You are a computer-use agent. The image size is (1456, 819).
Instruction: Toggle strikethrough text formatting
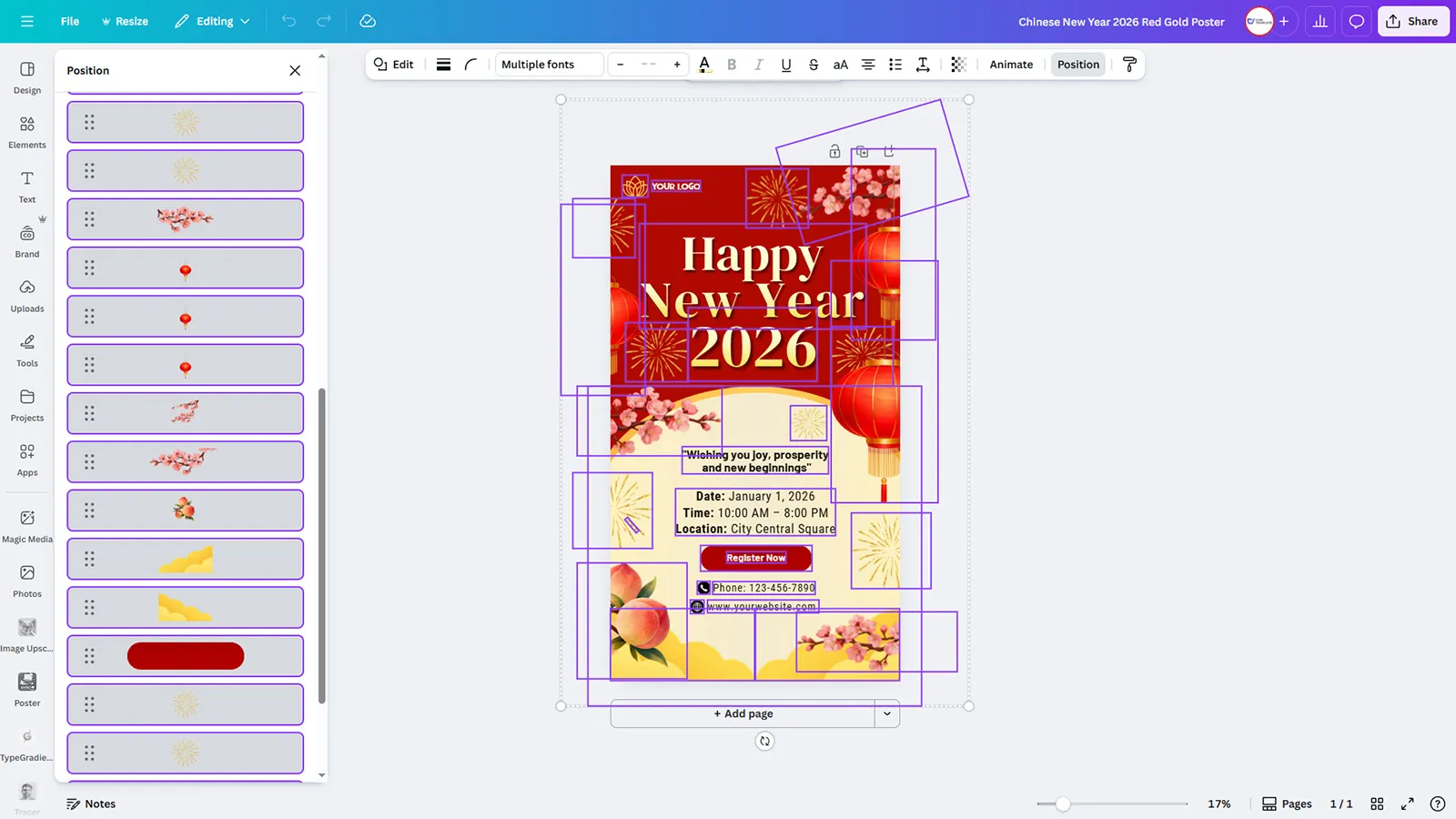coord(814,65)
